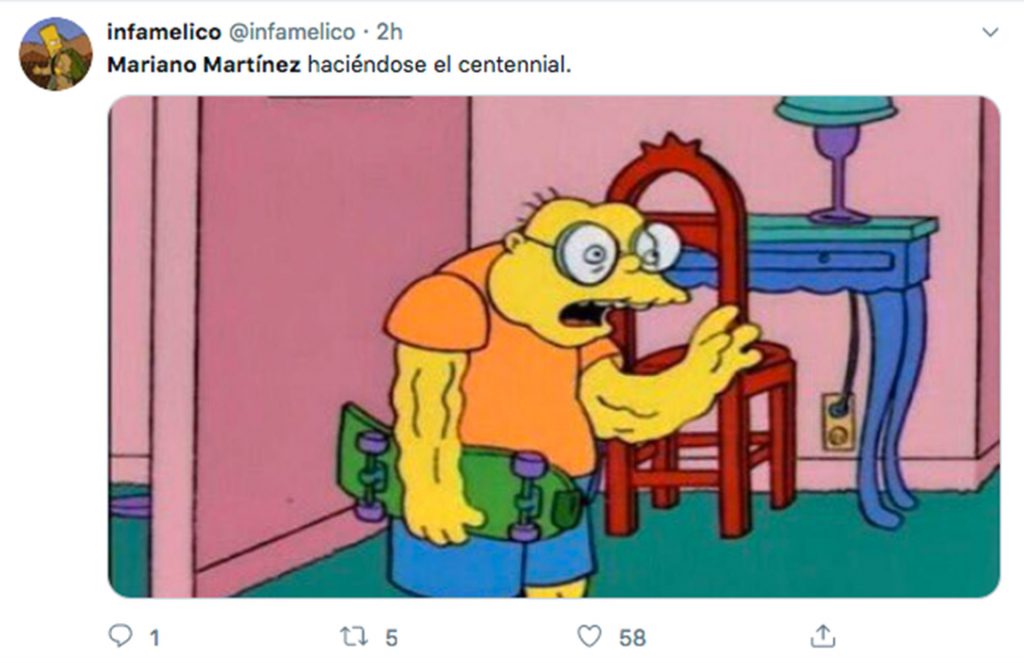Expand the tweet options chevron
The width and height of the screenshot is (1024, 663).
[990, 32]
